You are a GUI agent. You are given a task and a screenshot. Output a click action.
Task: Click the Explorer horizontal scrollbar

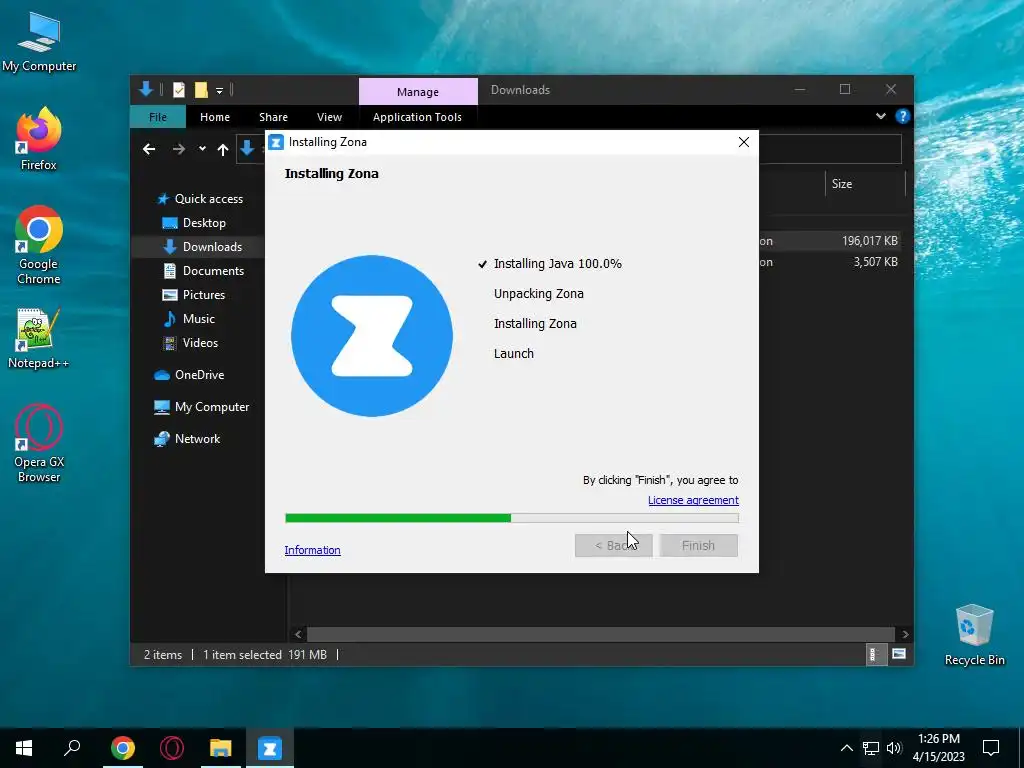click(x=601, y=634)
